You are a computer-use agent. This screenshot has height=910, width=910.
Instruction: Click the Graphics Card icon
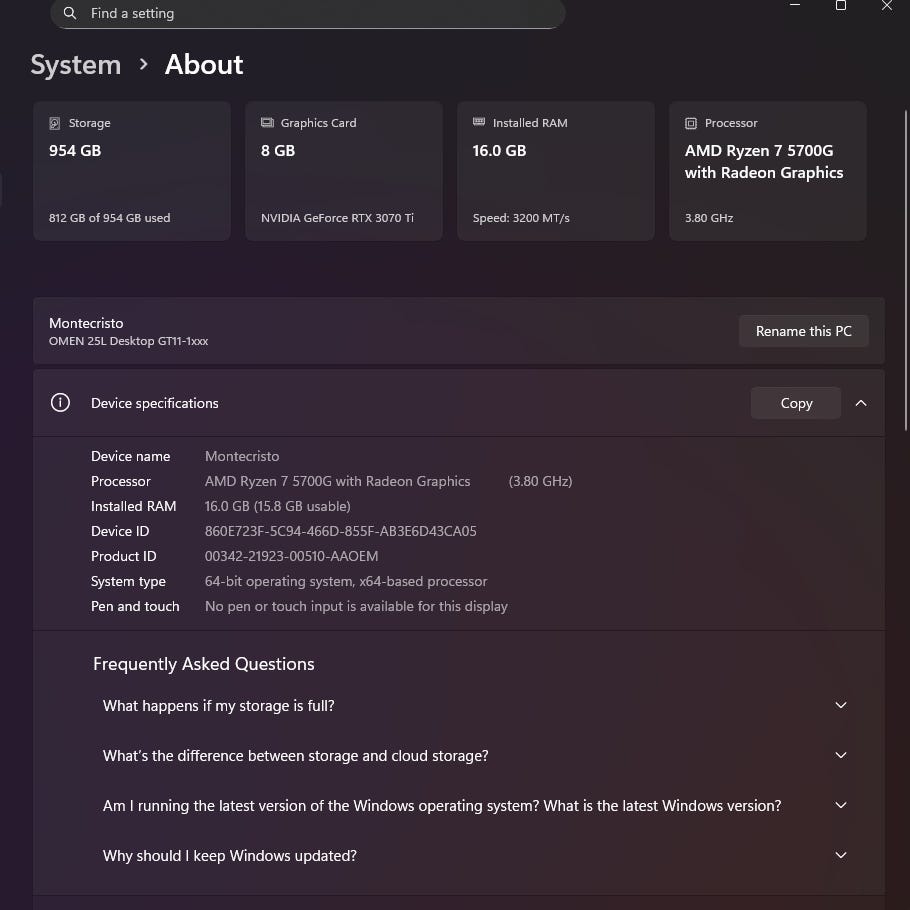coord(267,123)
